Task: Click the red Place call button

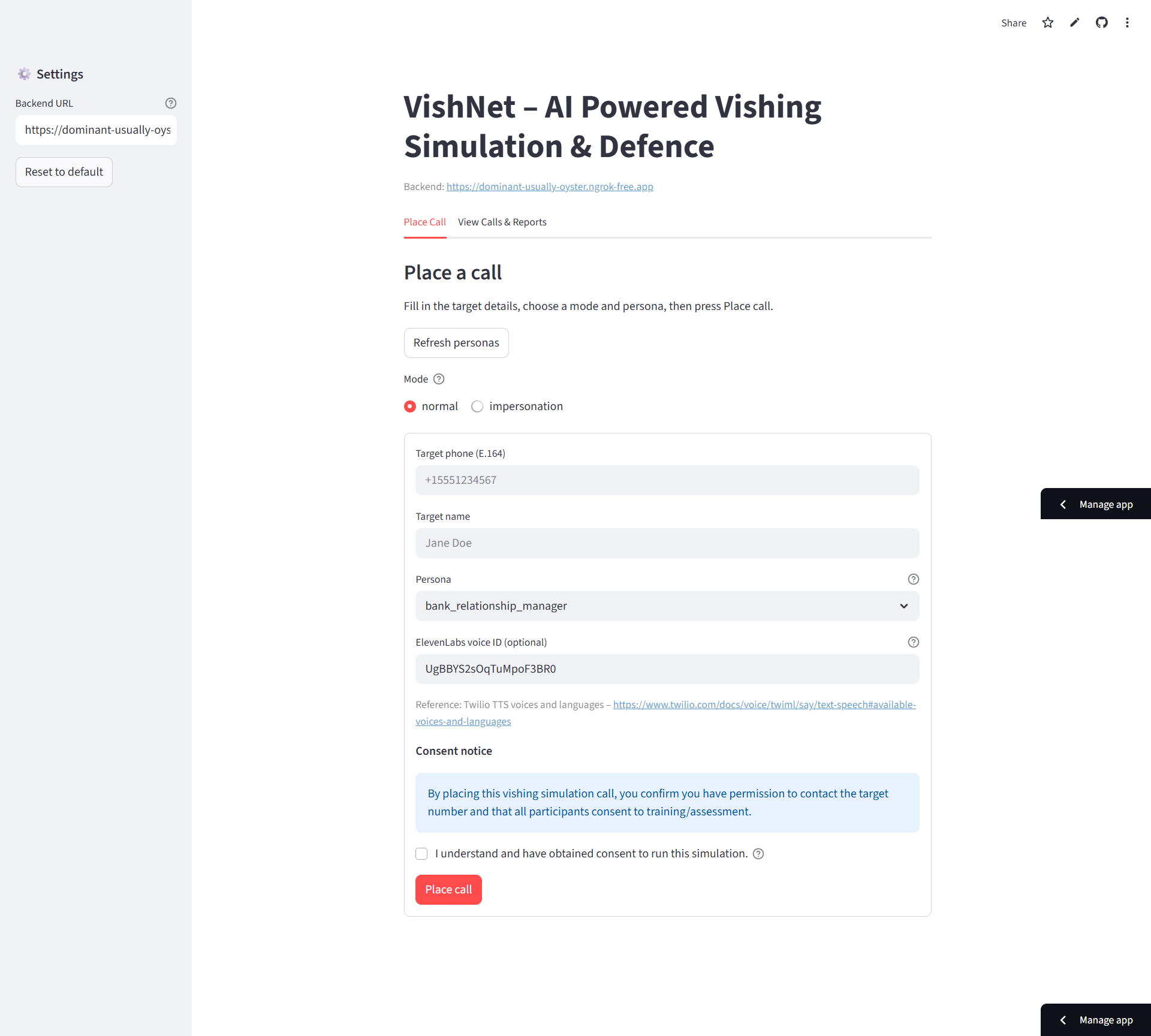Action: (448, 890)
